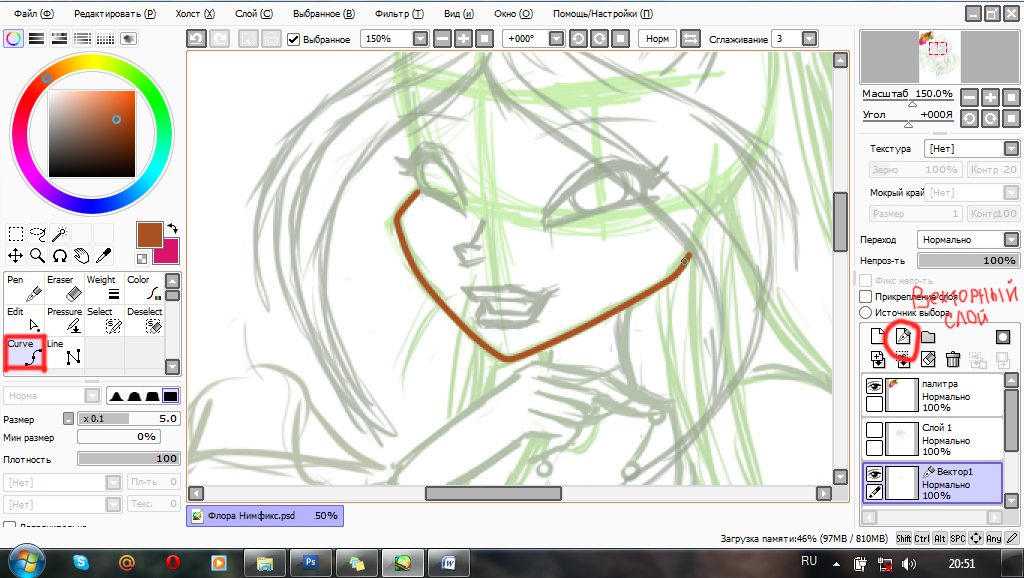The width and height of the screenshot is (1024, 578).
Task: Open the Холст menu
Action: click(195, 14)
